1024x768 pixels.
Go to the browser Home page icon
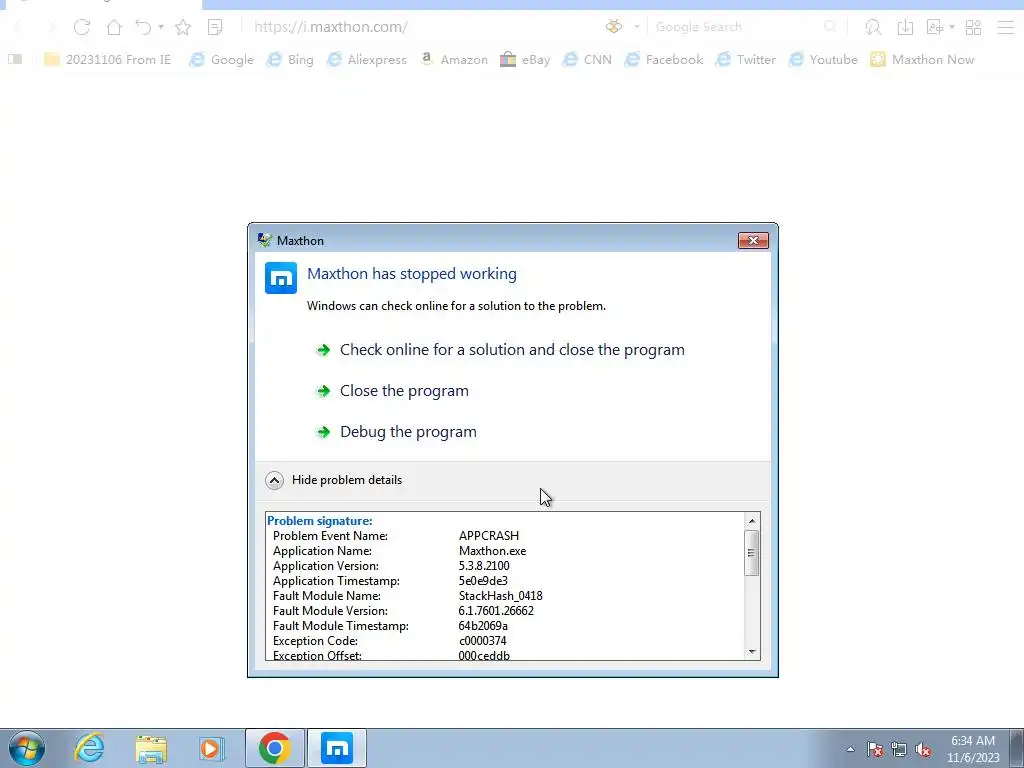click(x=114, y=27)
